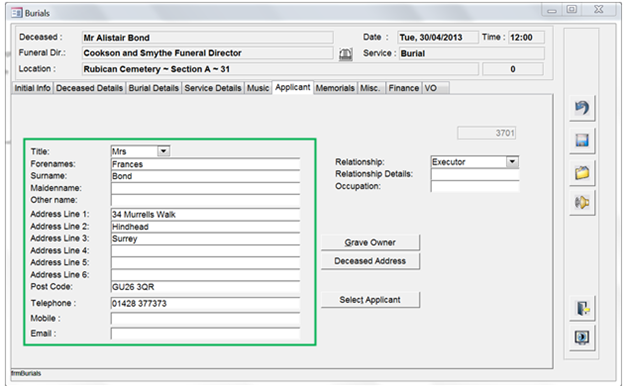The image size is (623, 386).
Task: Click the empty Email field
Action: (205, 334)
